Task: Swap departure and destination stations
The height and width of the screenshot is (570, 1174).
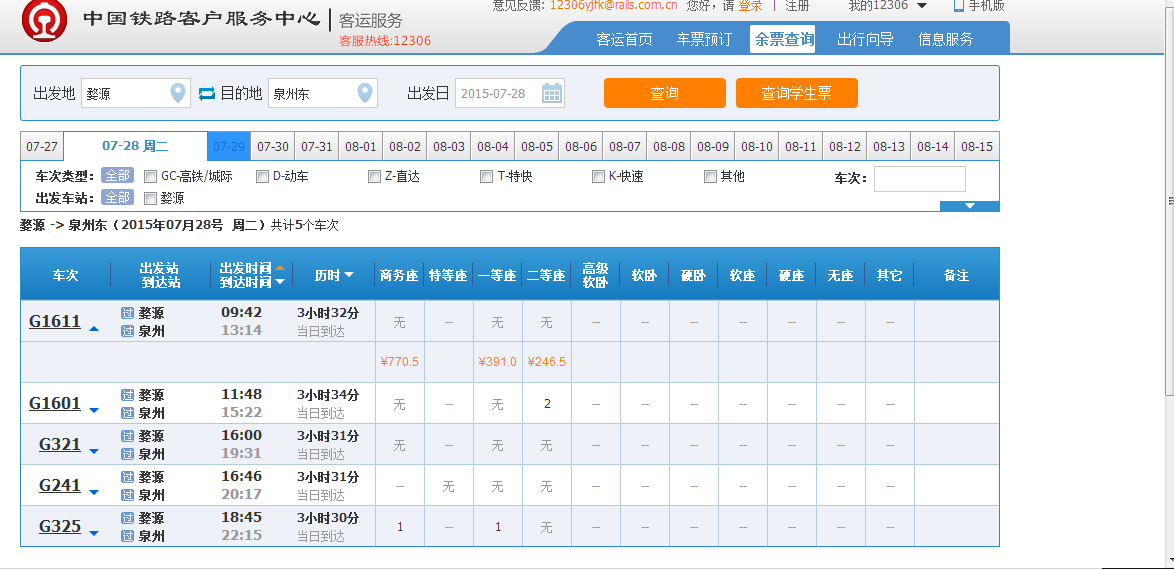Action: [x=207, y=94]
